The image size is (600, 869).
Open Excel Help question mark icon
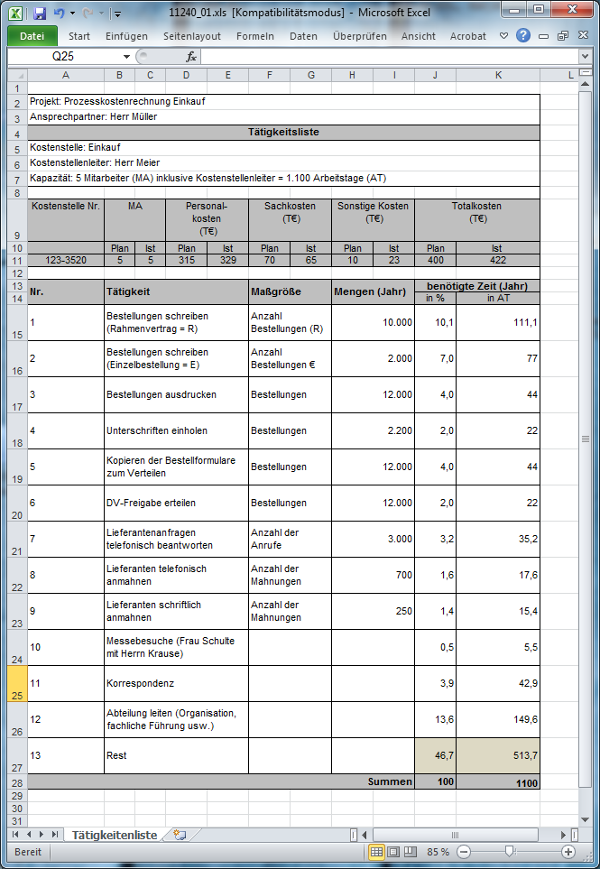[523, 35]
